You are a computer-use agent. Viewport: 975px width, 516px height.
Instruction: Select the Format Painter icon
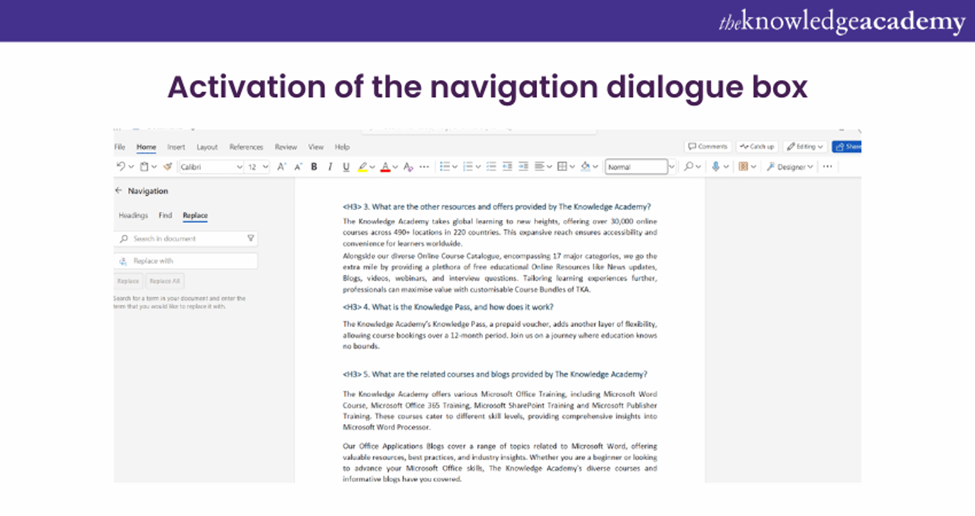tap(167, 167)
